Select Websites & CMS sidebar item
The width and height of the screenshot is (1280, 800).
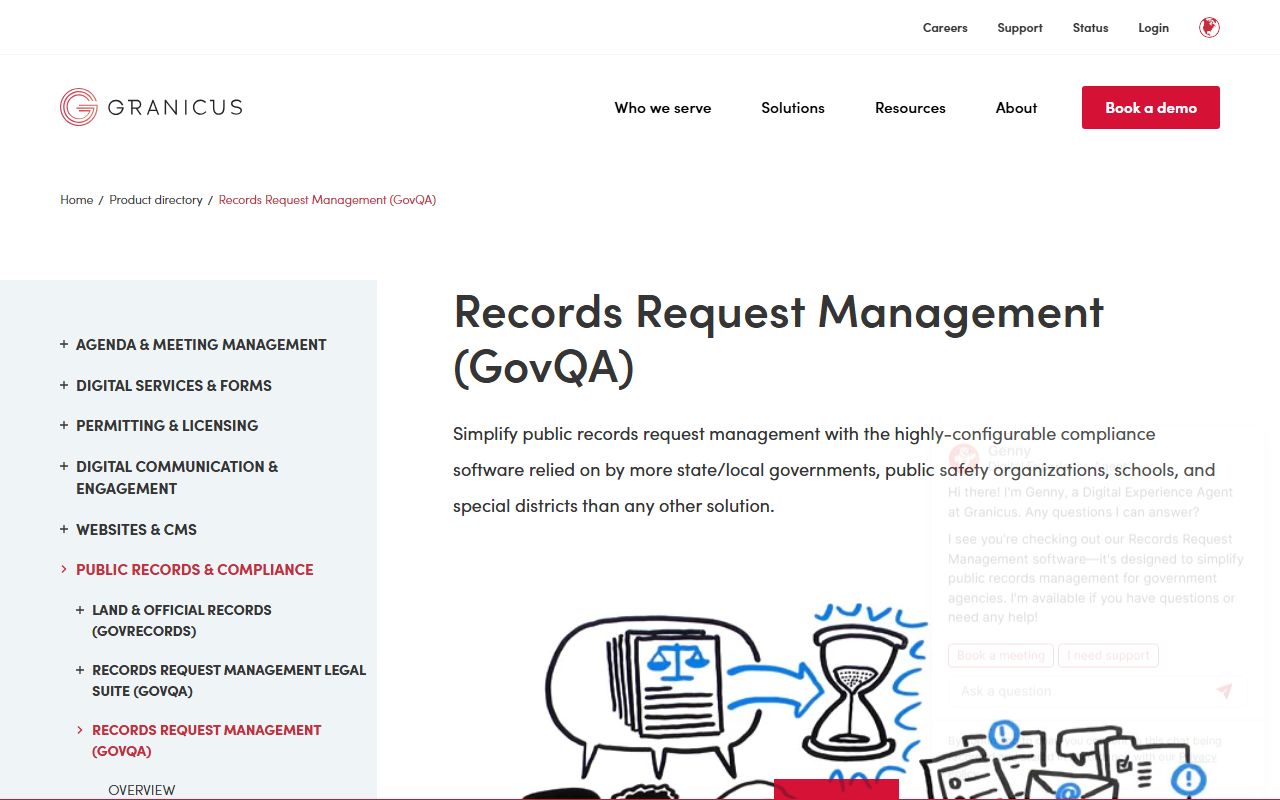[136, 529]
